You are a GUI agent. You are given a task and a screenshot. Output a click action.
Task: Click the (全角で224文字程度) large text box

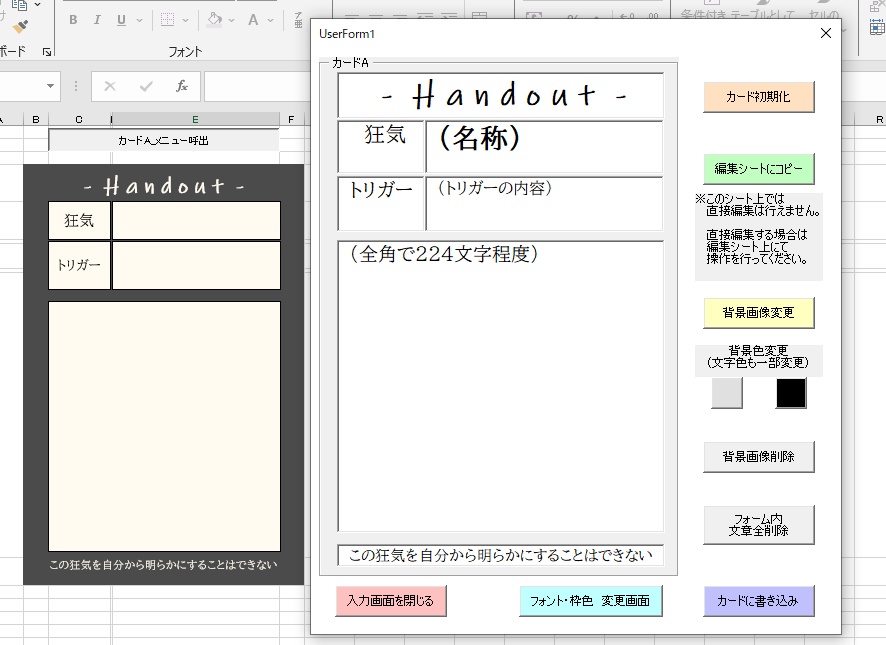coord(501,386)
